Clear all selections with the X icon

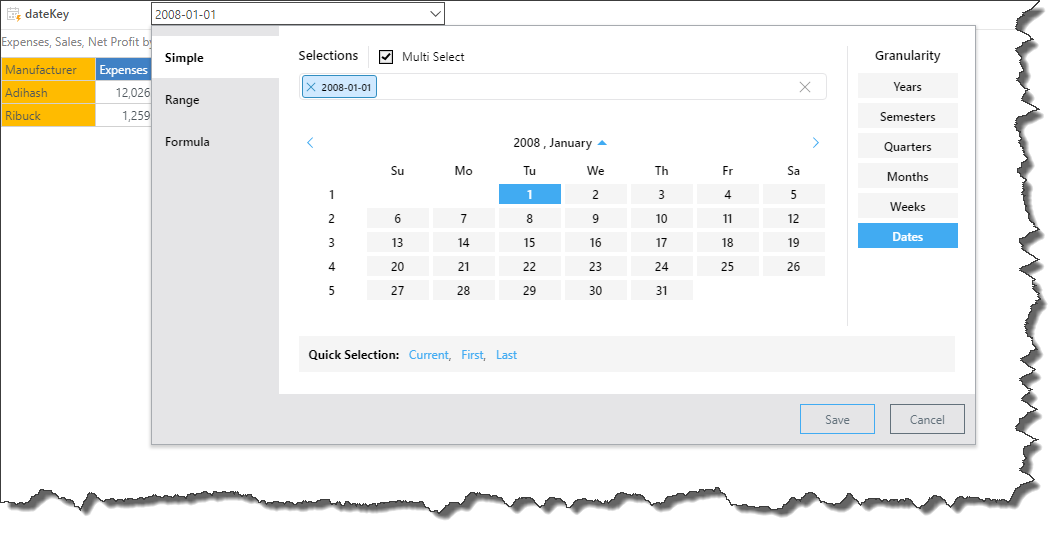point(805,87)
